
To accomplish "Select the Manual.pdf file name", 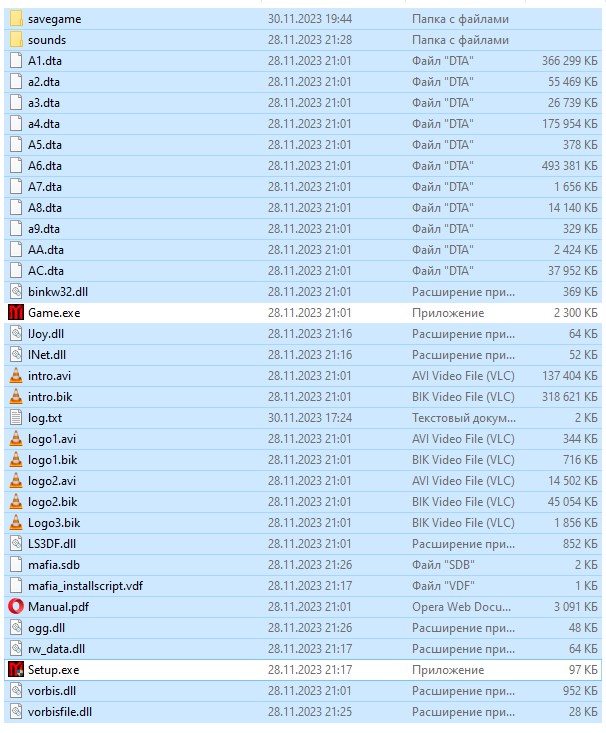I will tap(58, 607).
